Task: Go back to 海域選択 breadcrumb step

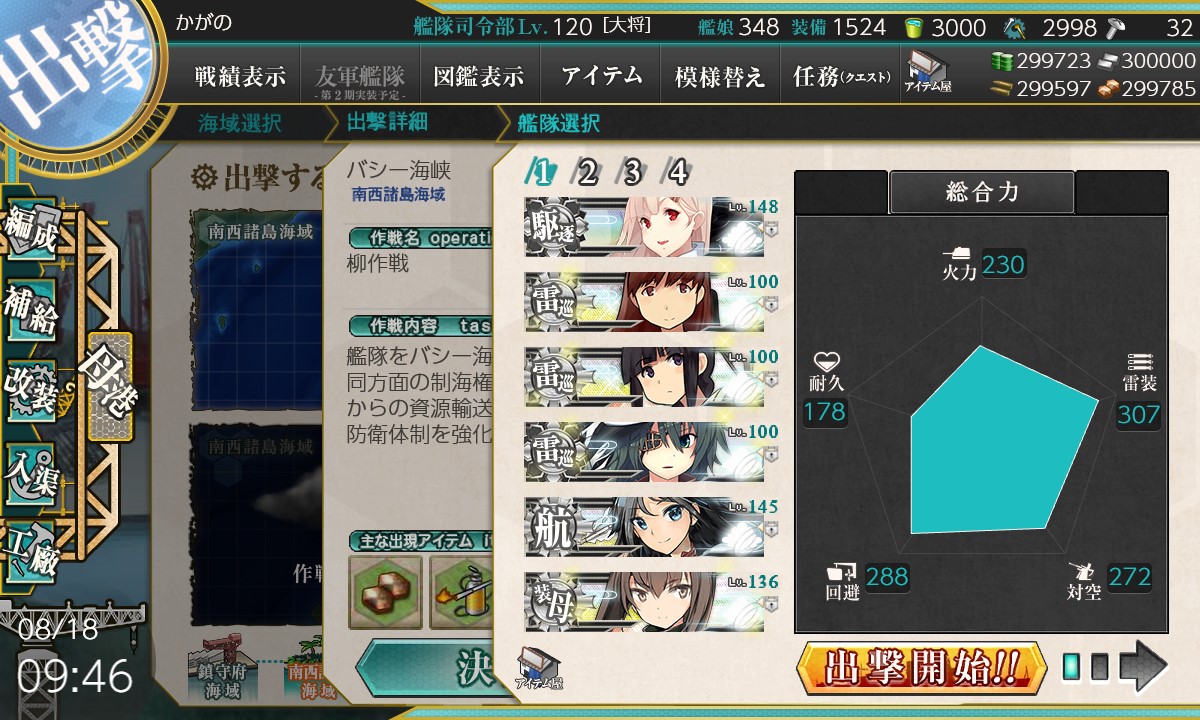Action: click(x=240, y=124)
